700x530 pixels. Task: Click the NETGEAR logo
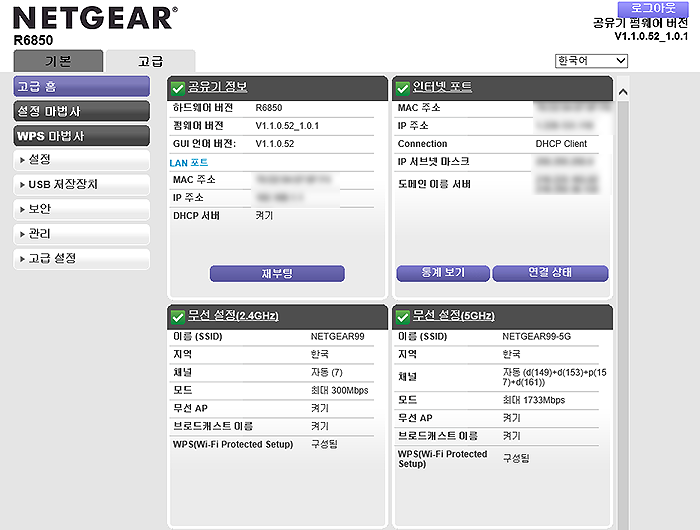pos(95,18)
